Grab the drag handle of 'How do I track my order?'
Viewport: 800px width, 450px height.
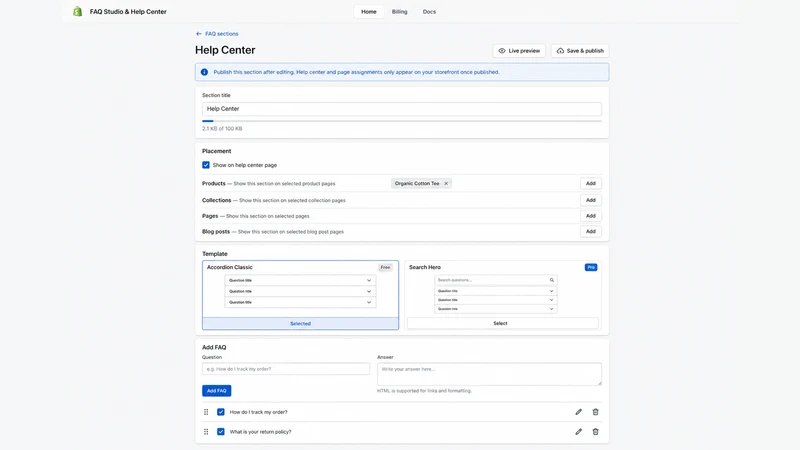(206, 412)
